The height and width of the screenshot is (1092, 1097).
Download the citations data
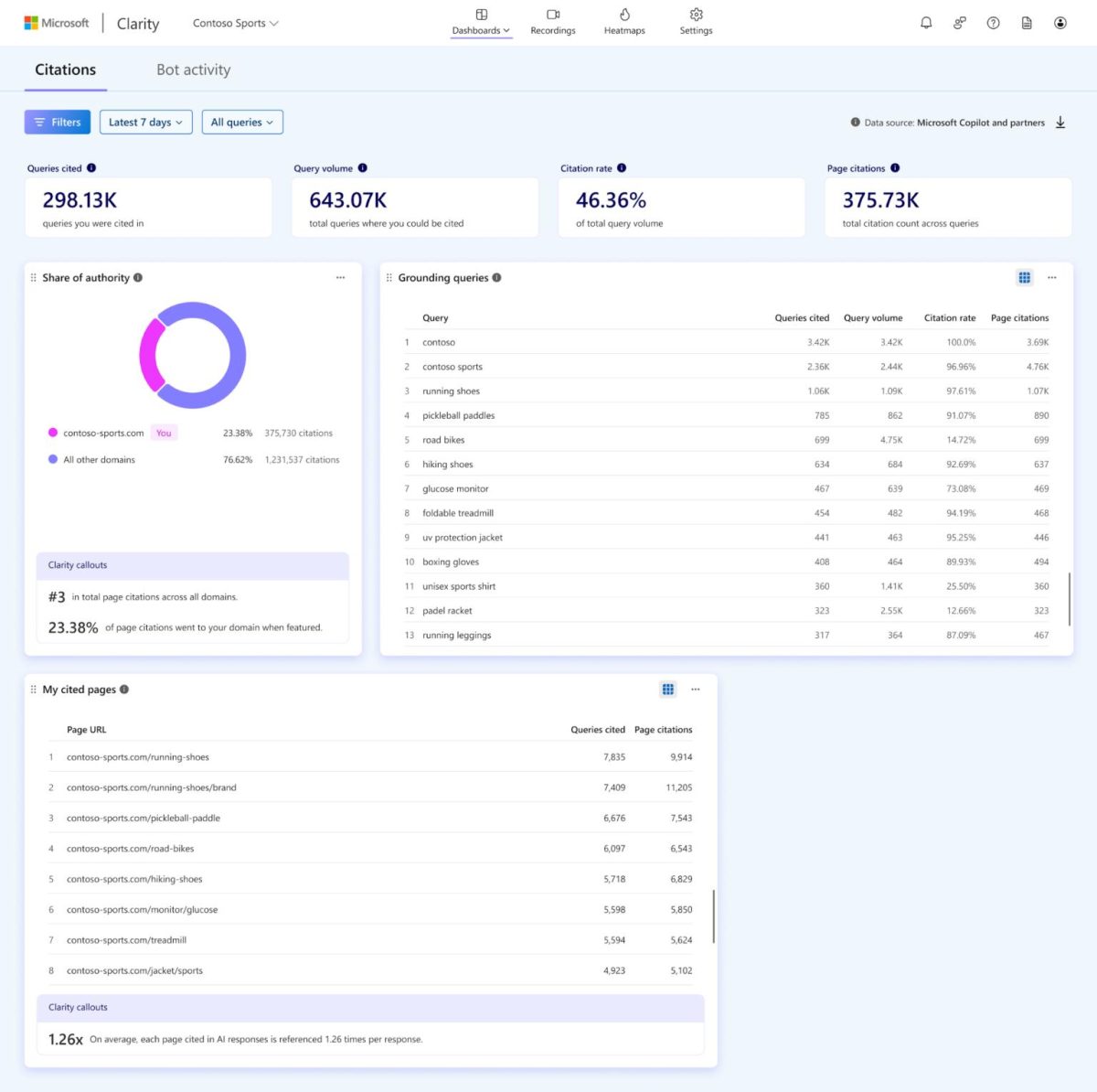click(1060, 122)
